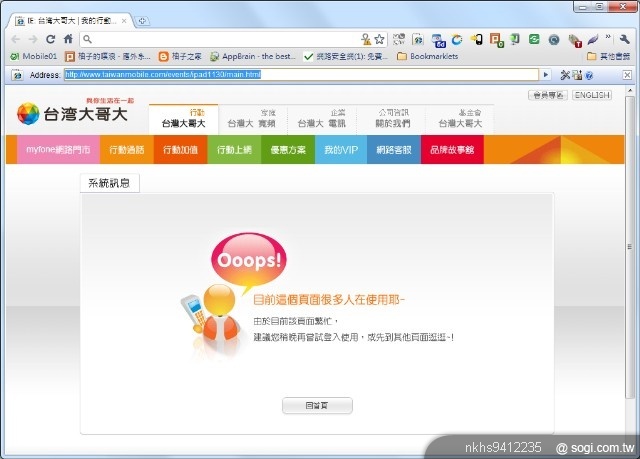Screen dimensions: 640x459
Task: Click the vertical page scrollbar
Action: click(630, 247)
